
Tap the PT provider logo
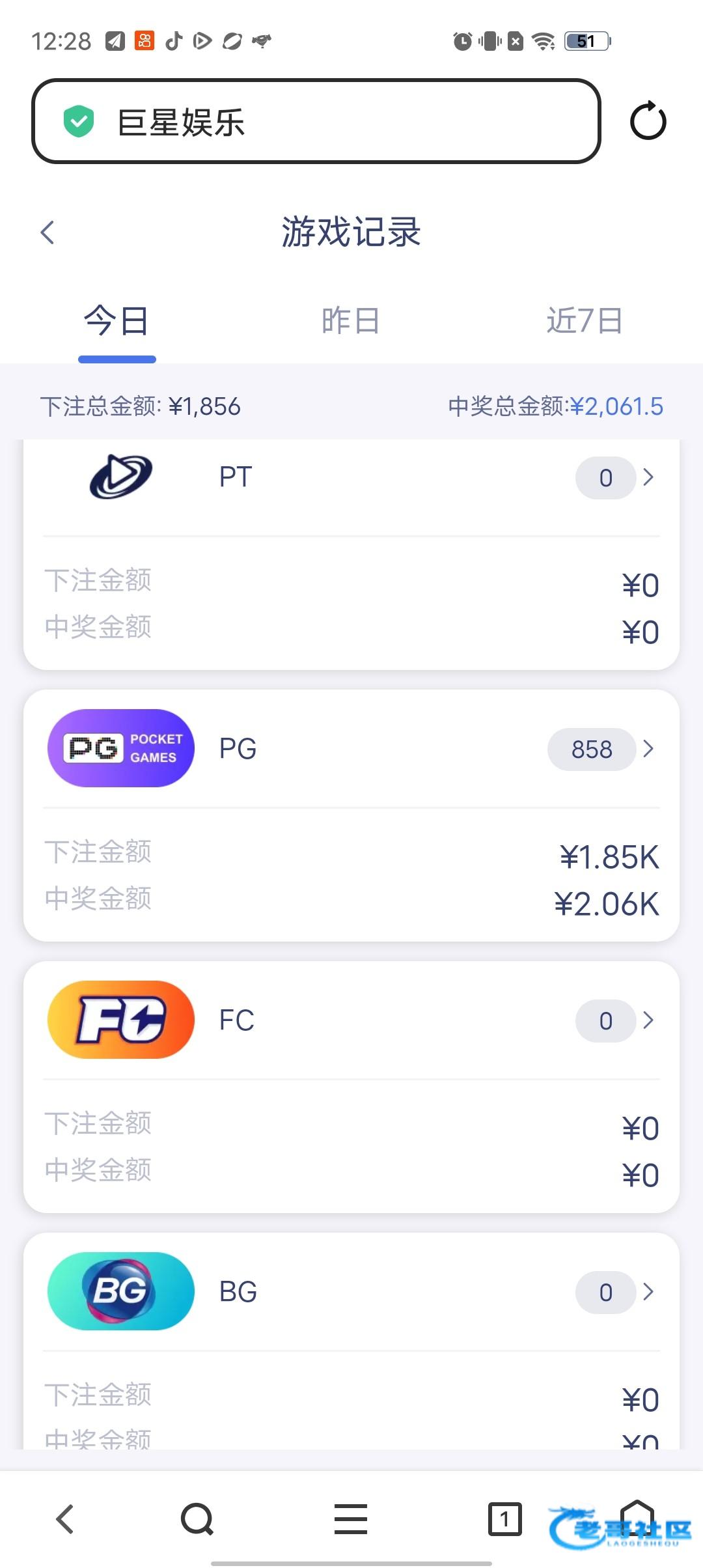coord(121,477)
